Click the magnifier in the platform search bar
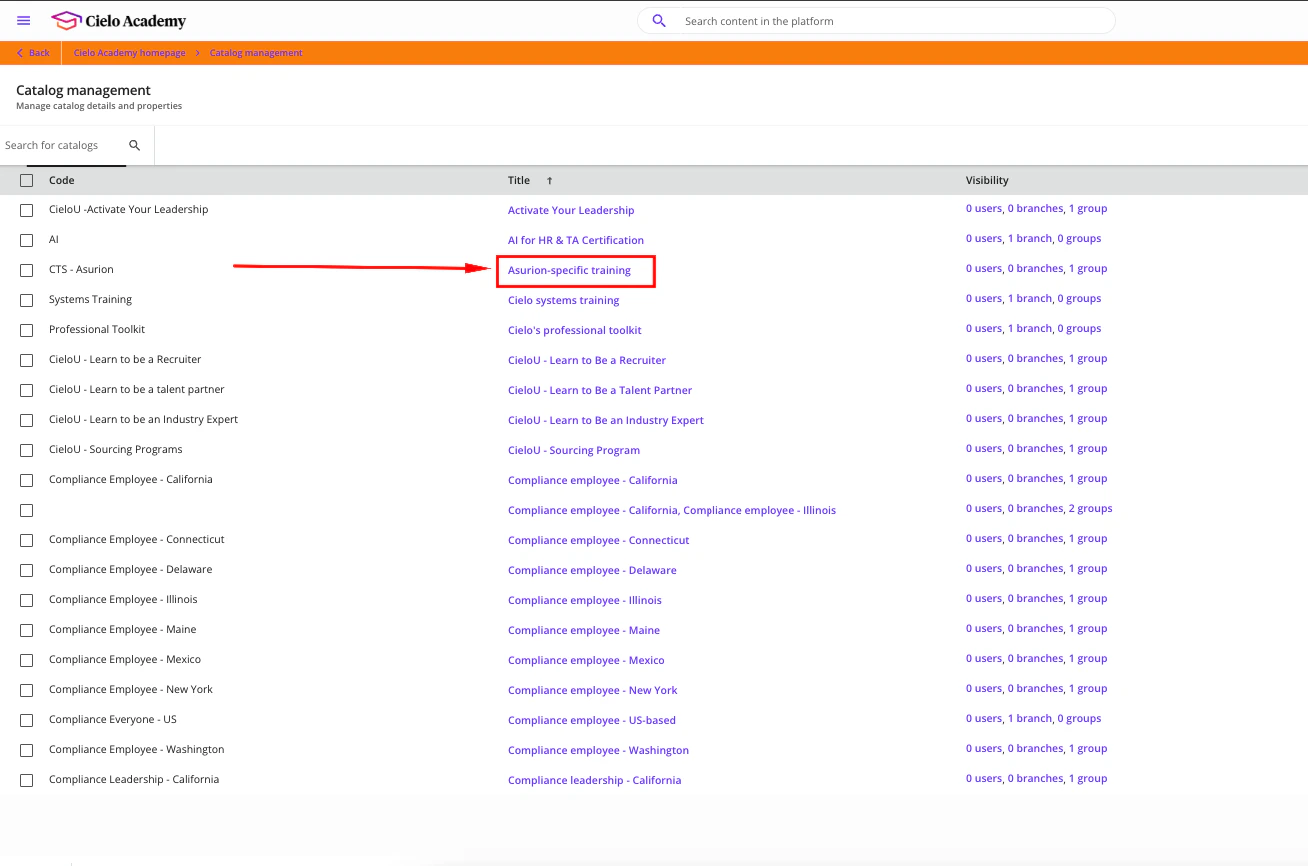The image size is (1308, 866). pos(659,20)
